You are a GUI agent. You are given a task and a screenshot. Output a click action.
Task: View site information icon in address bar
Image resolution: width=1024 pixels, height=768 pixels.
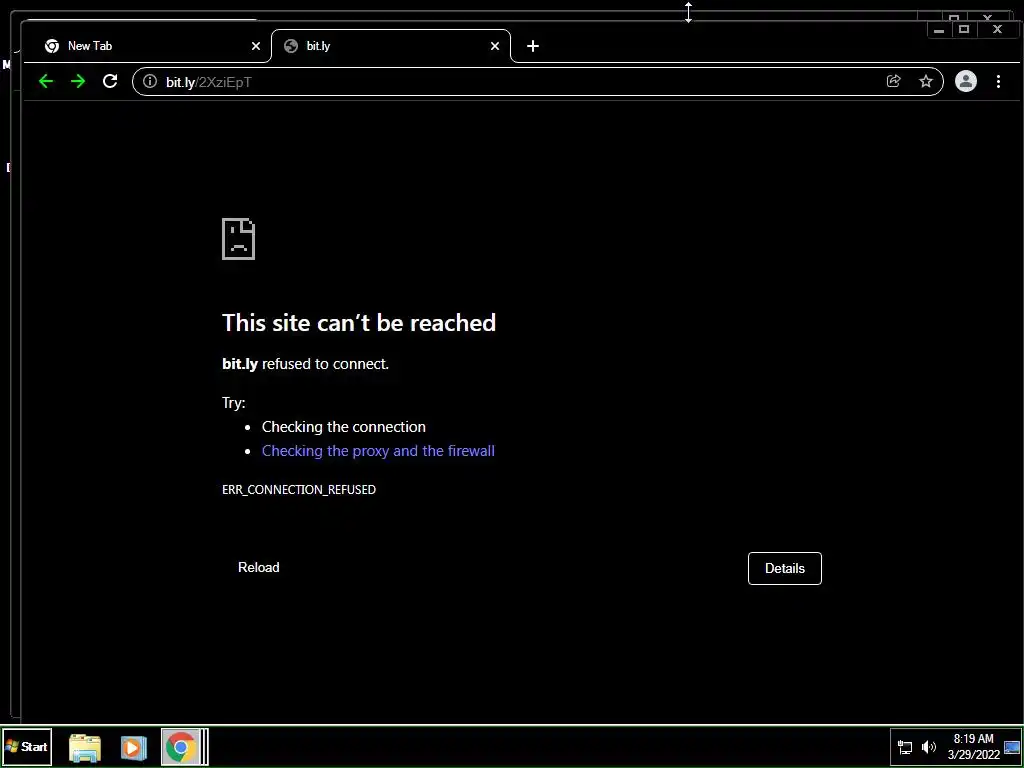[x=150, y=82]
